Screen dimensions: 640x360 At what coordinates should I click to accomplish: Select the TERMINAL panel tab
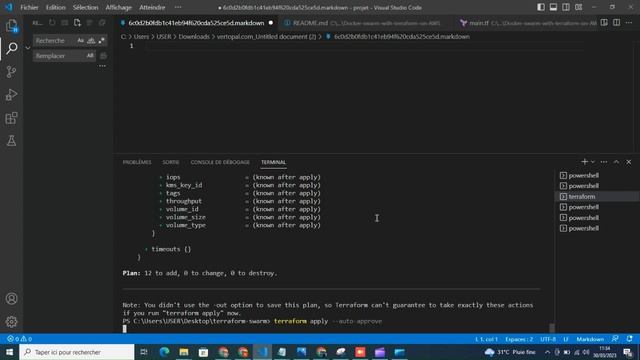pyautogui.click(x=273, y=162)
